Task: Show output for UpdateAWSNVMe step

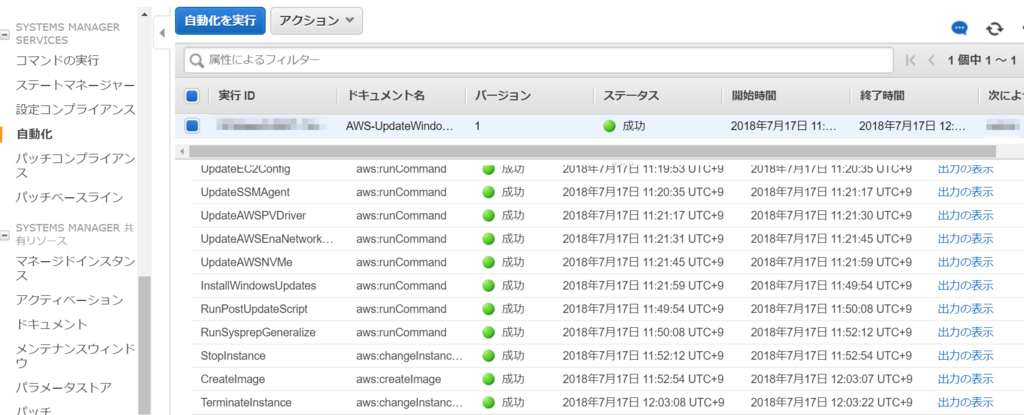Action: (965, 262)
